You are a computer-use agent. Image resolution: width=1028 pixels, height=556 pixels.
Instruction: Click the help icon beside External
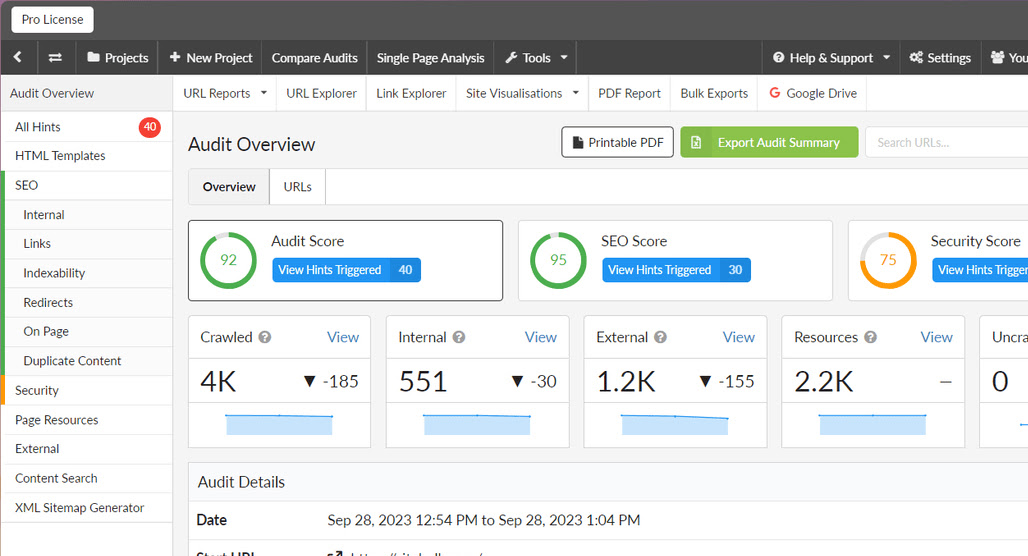coord(660,337)
